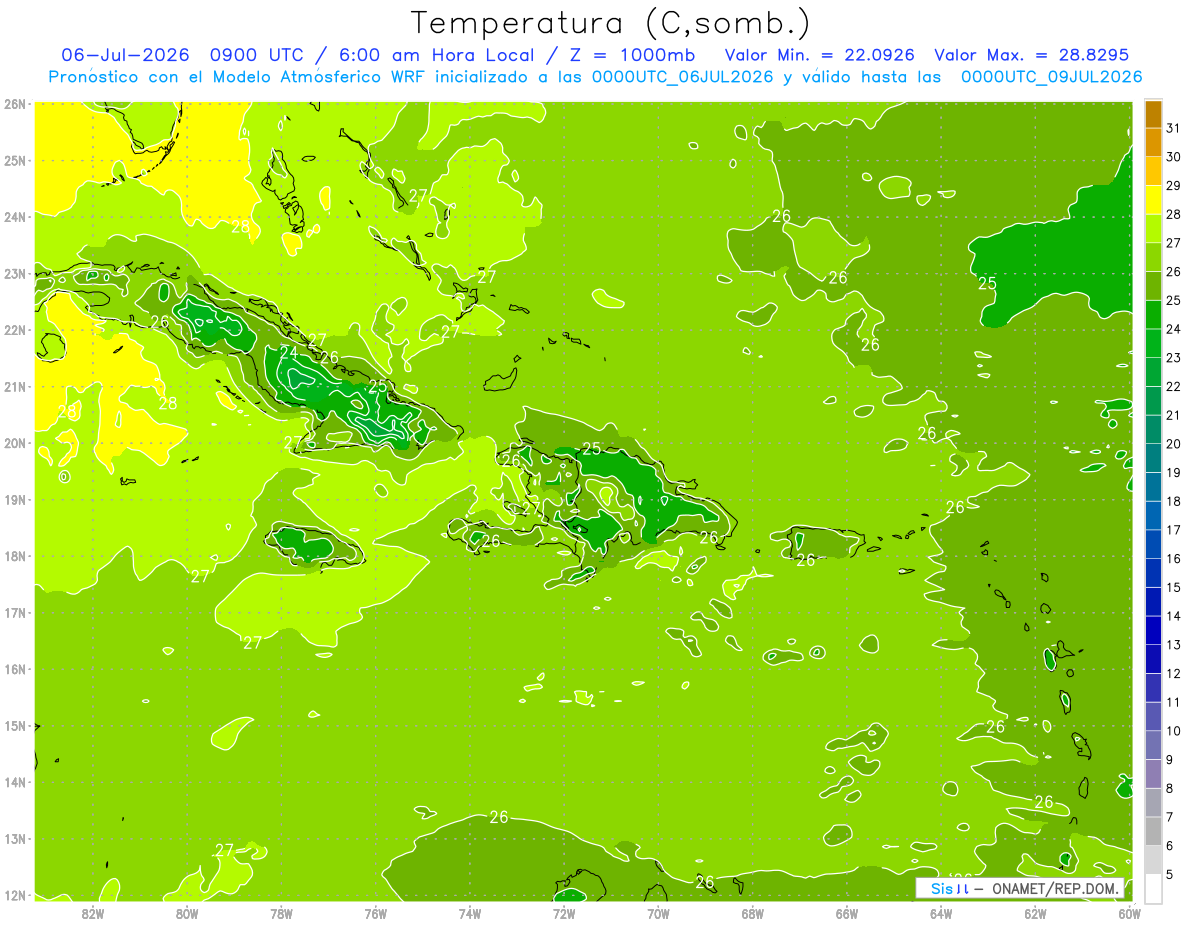Select the purple swatch between 9 and 10
The width and height of the screenshot is (1200, 927).
[x=1153, y=745]
